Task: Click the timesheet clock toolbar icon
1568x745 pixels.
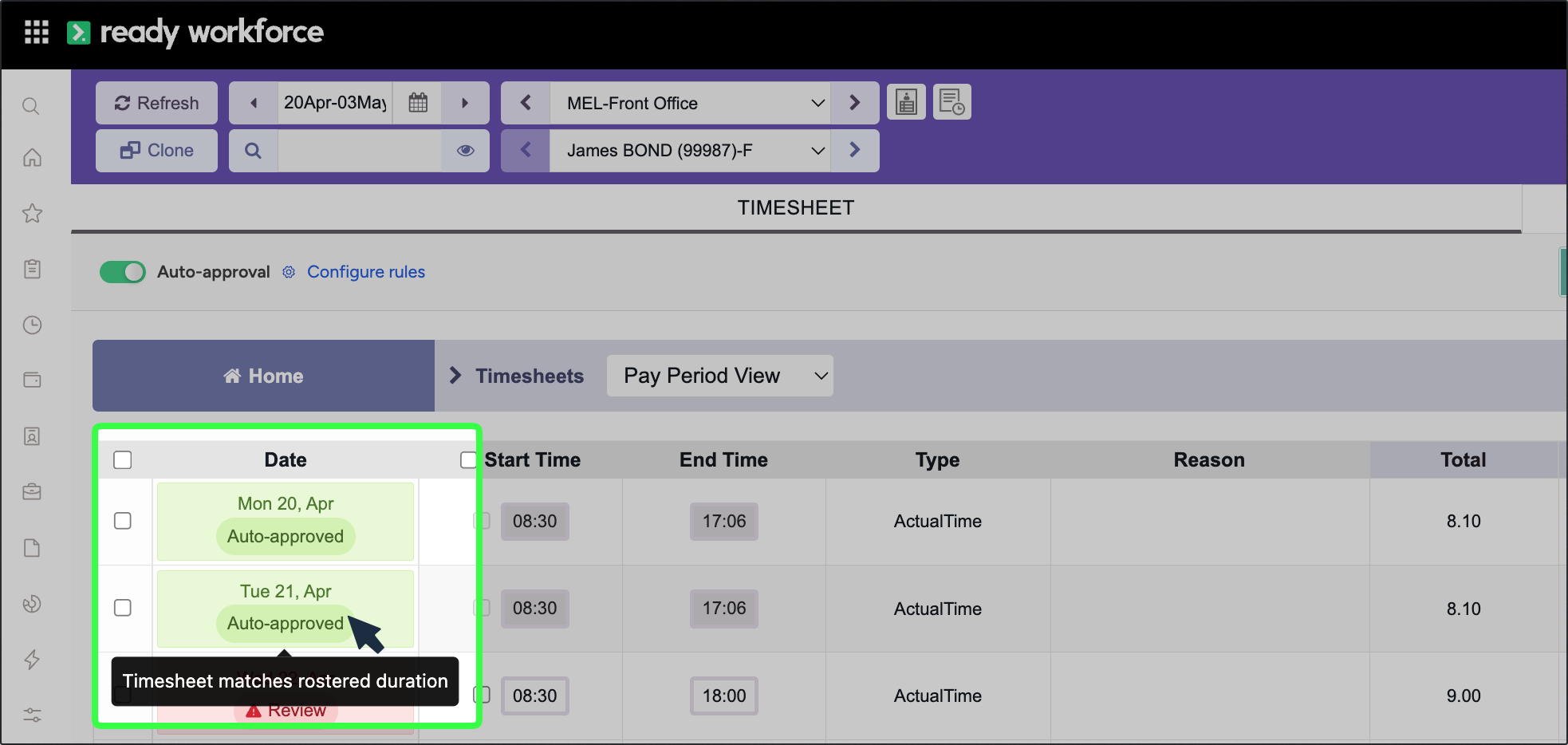Action: pos(951,102)
